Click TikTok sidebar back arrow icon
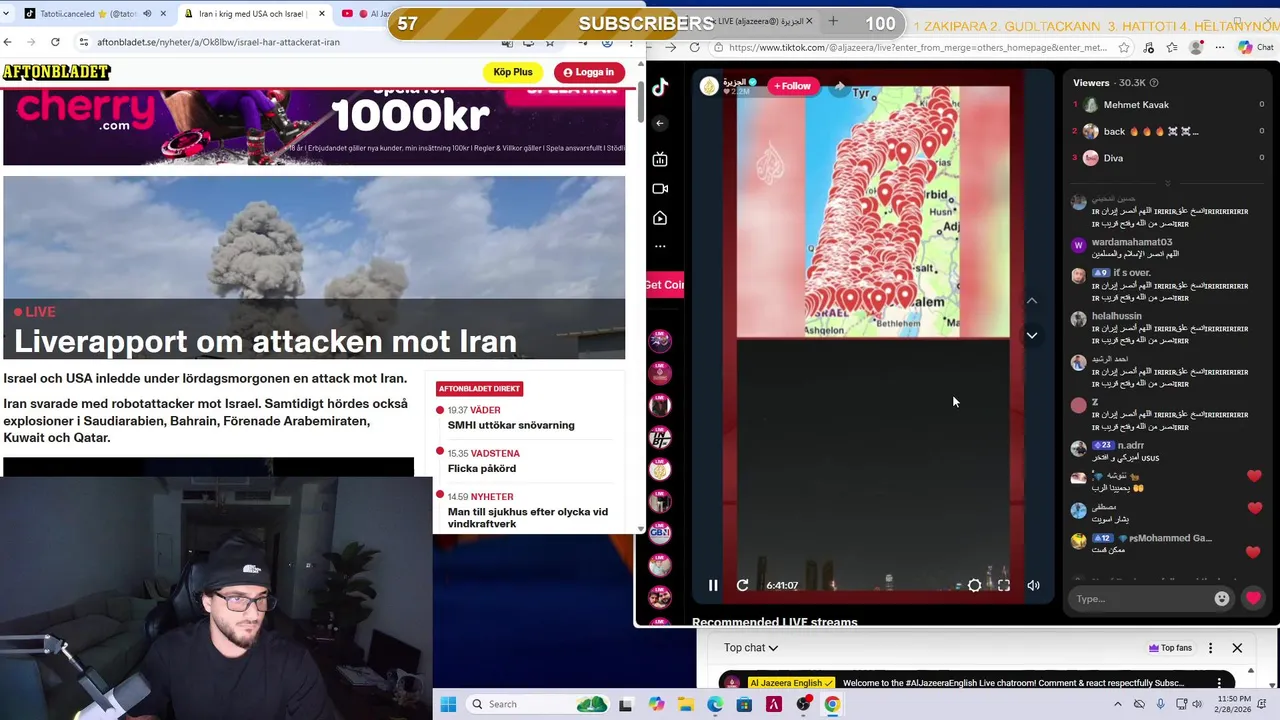 [x=660, y=123]
